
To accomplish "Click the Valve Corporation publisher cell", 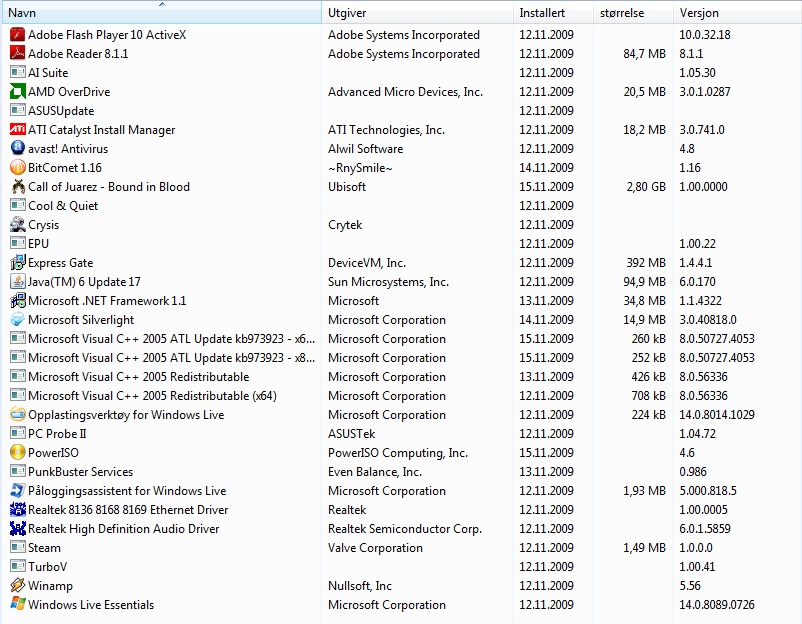I will click(375, 548).
